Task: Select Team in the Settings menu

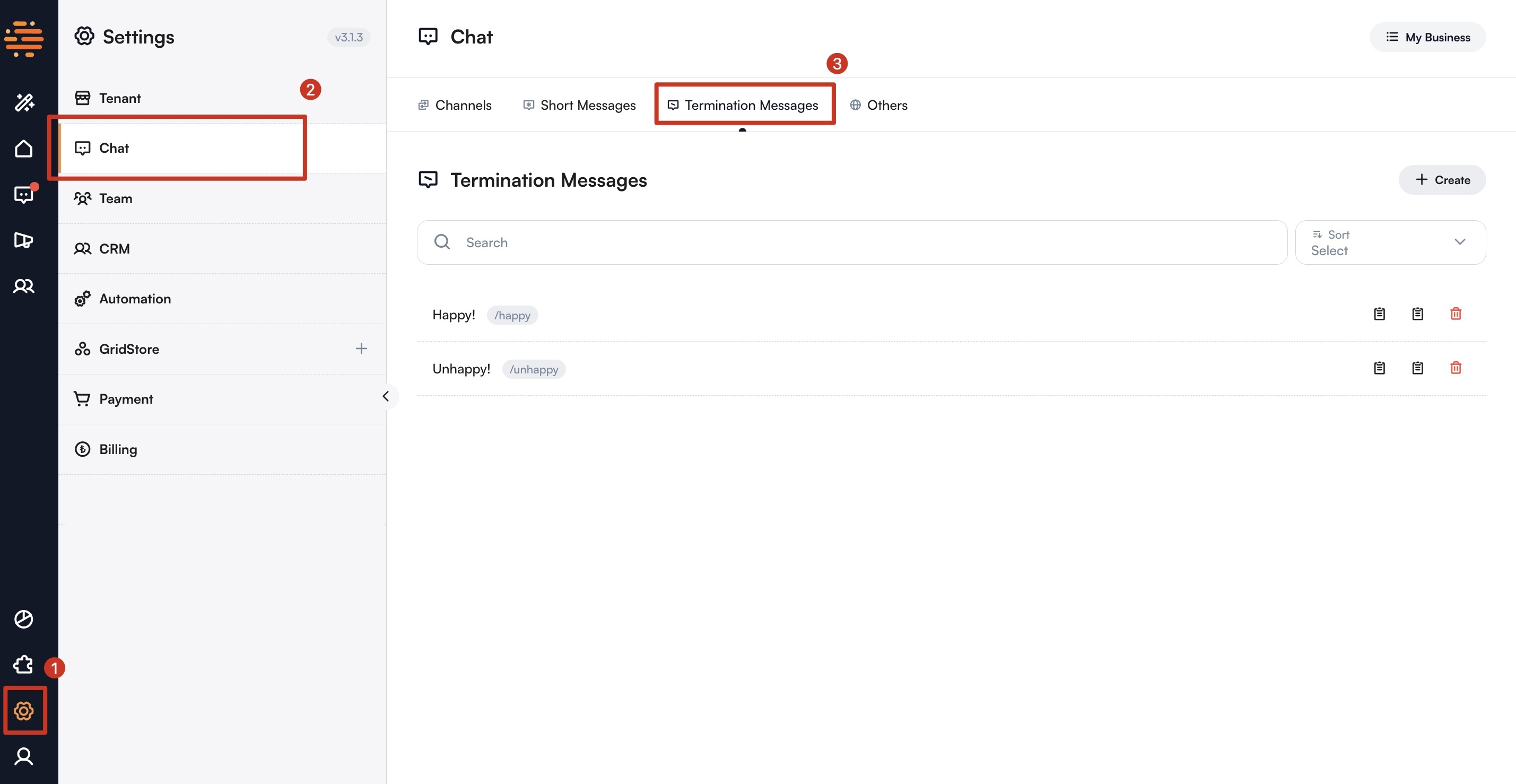Action: (x=116, y=198)
